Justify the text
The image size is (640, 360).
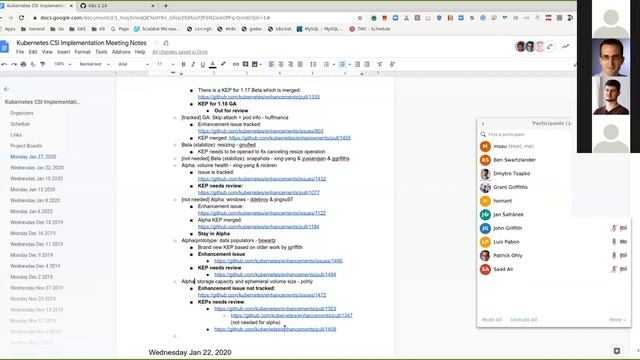[x=300, y=64]
